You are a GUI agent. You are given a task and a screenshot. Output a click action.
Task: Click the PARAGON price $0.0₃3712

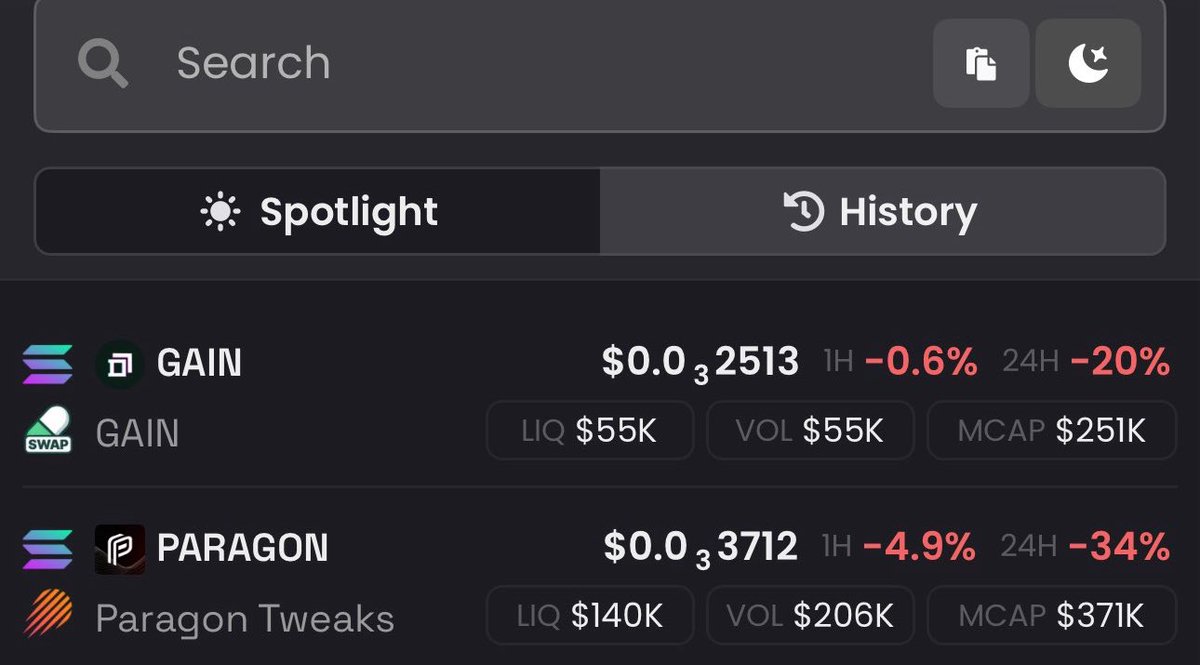[x=701, y=548]
